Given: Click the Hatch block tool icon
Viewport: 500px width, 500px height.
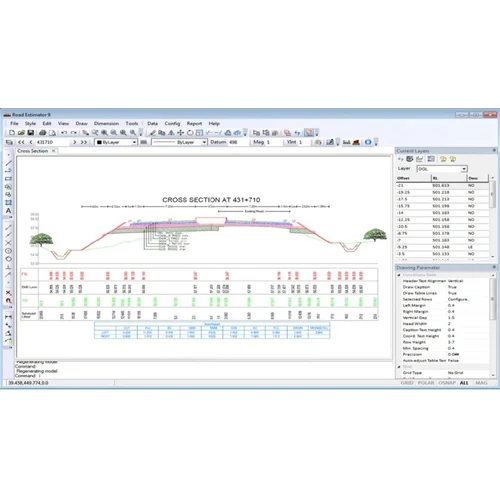Looking at the screenshot, I should pyautogui.click(x=9, y=203).
